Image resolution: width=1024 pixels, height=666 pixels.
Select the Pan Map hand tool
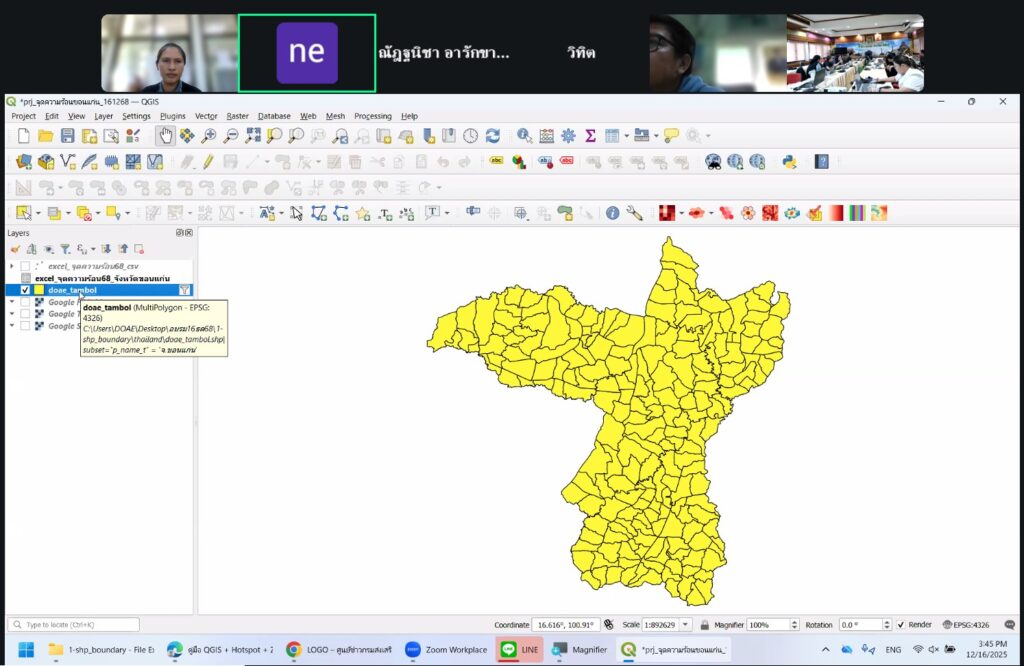tap(165, 136)
